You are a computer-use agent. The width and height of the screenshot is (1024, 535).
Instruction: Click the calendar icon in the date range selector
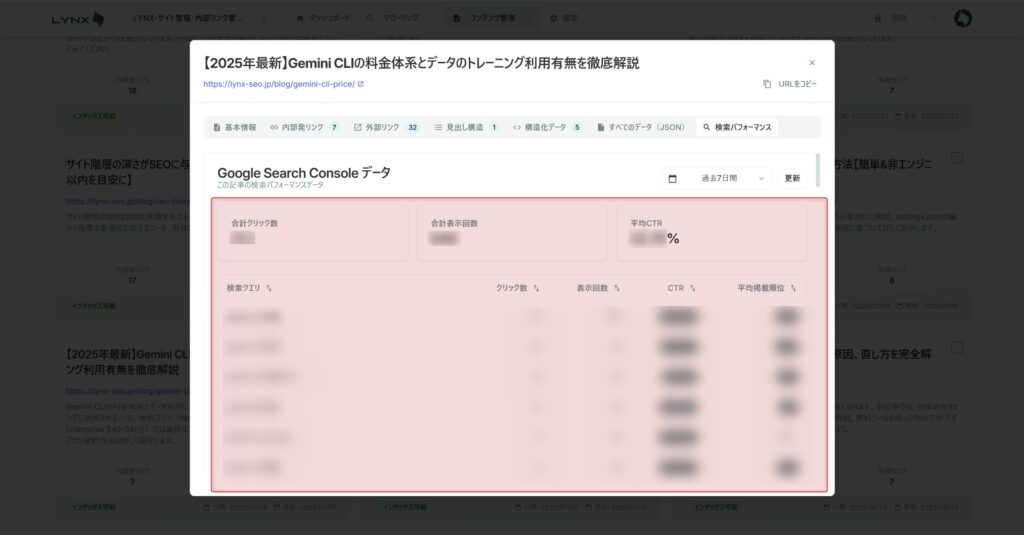pos(672,178)
